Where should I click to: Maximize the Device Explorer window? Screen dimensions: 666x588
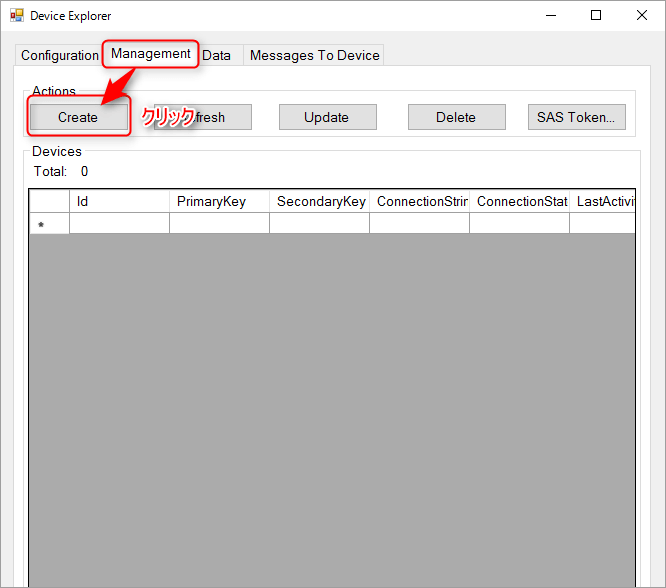(x=596, y=15)
